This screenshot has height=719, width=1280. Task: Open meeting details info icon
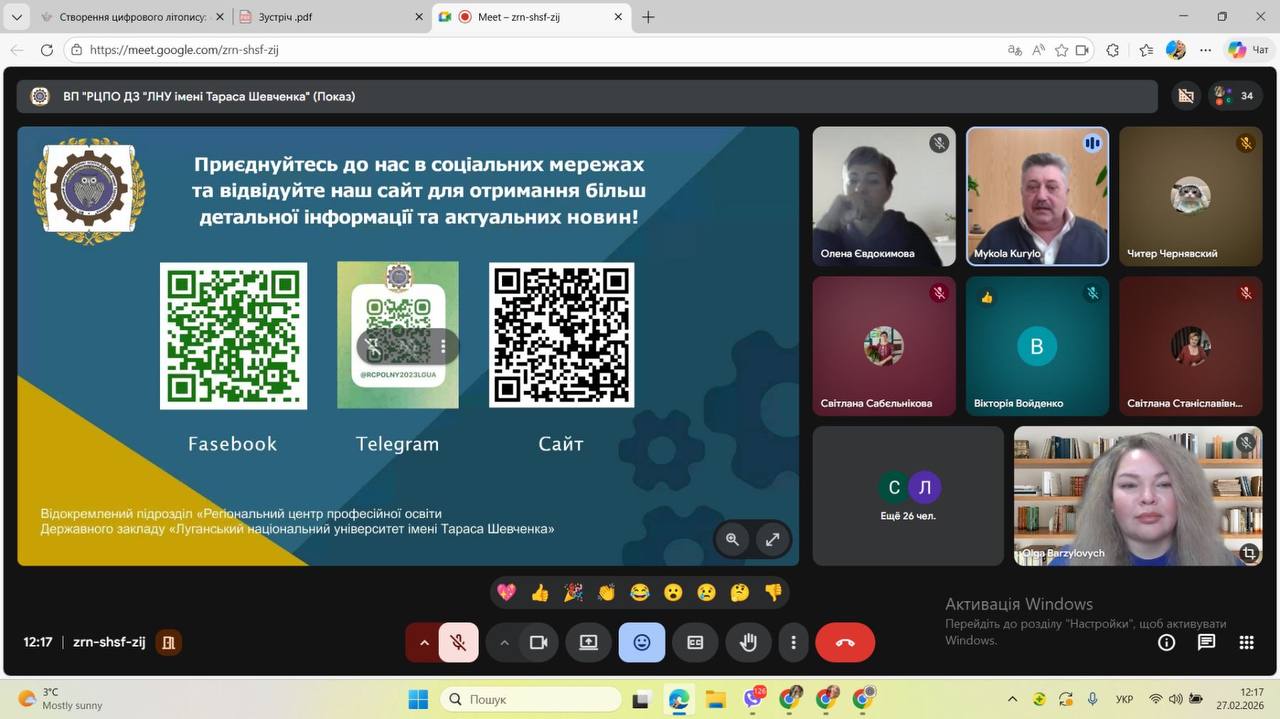(1166, 643)
